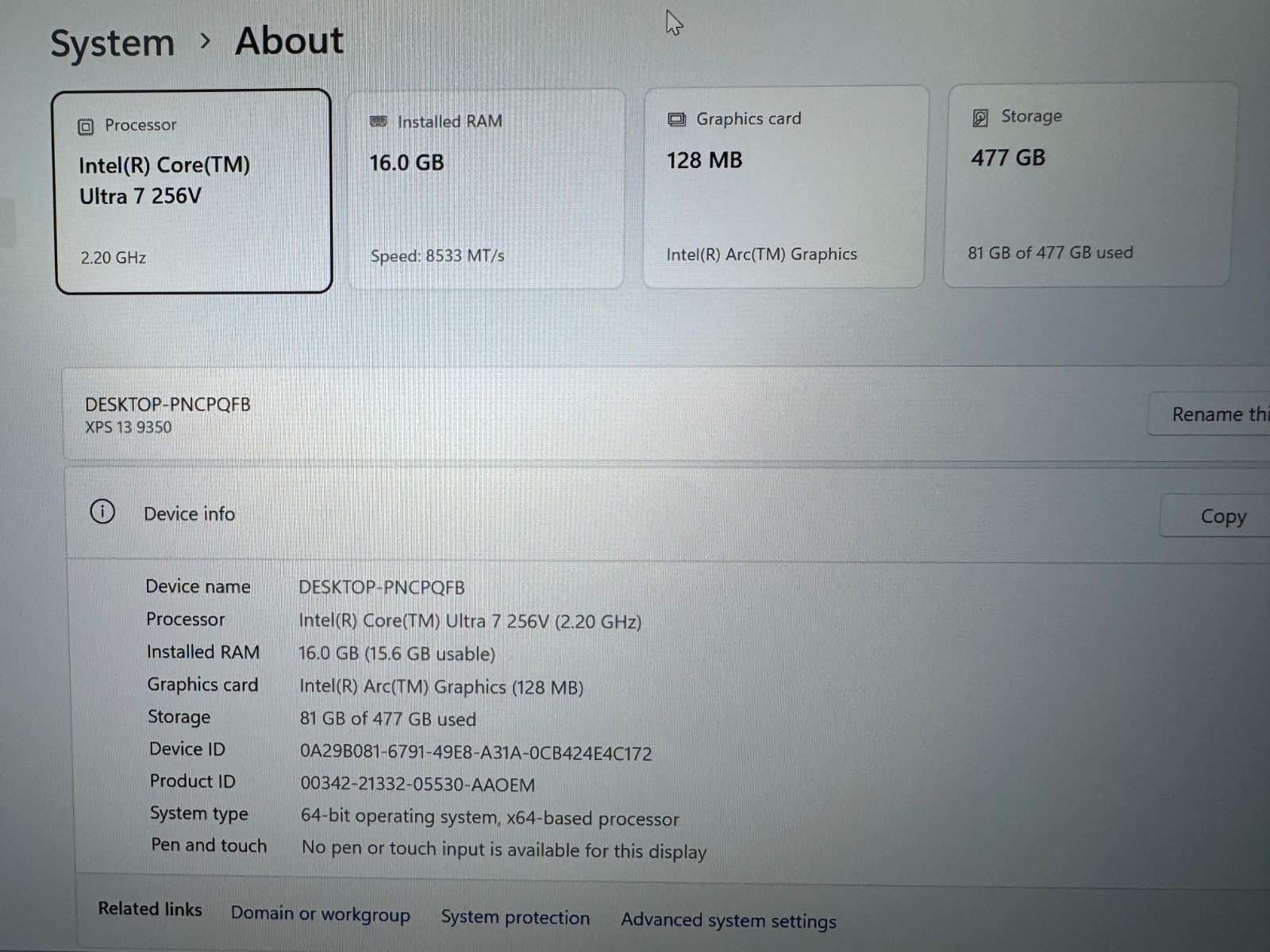The height and width of the screenshot is (952, 1270).
Task: Click the Product ID label
Action: coord(193,781)
